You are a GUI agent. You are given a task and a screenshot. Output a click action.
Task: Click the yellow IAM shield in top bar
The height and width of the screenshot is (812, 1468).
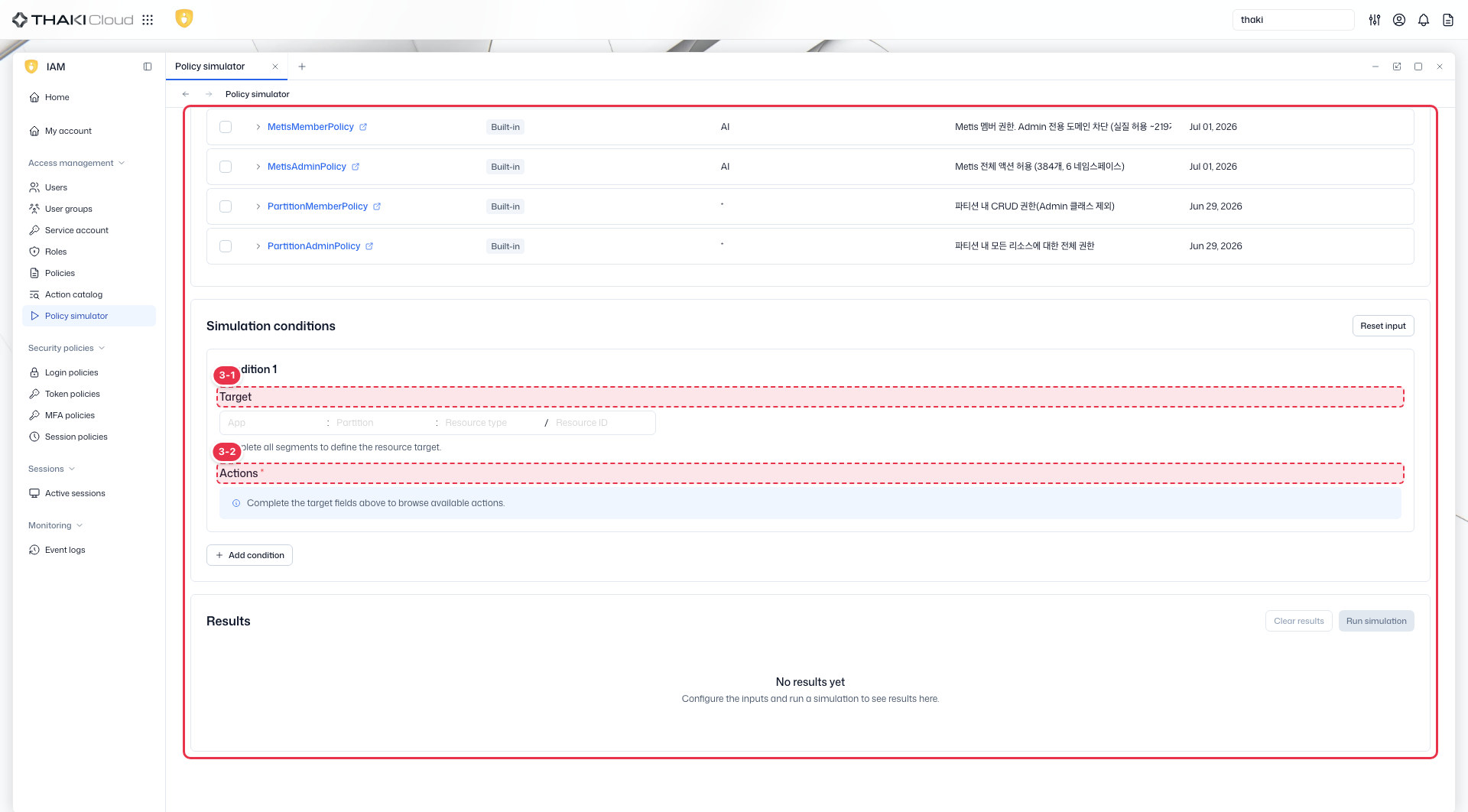click(183, 18)
